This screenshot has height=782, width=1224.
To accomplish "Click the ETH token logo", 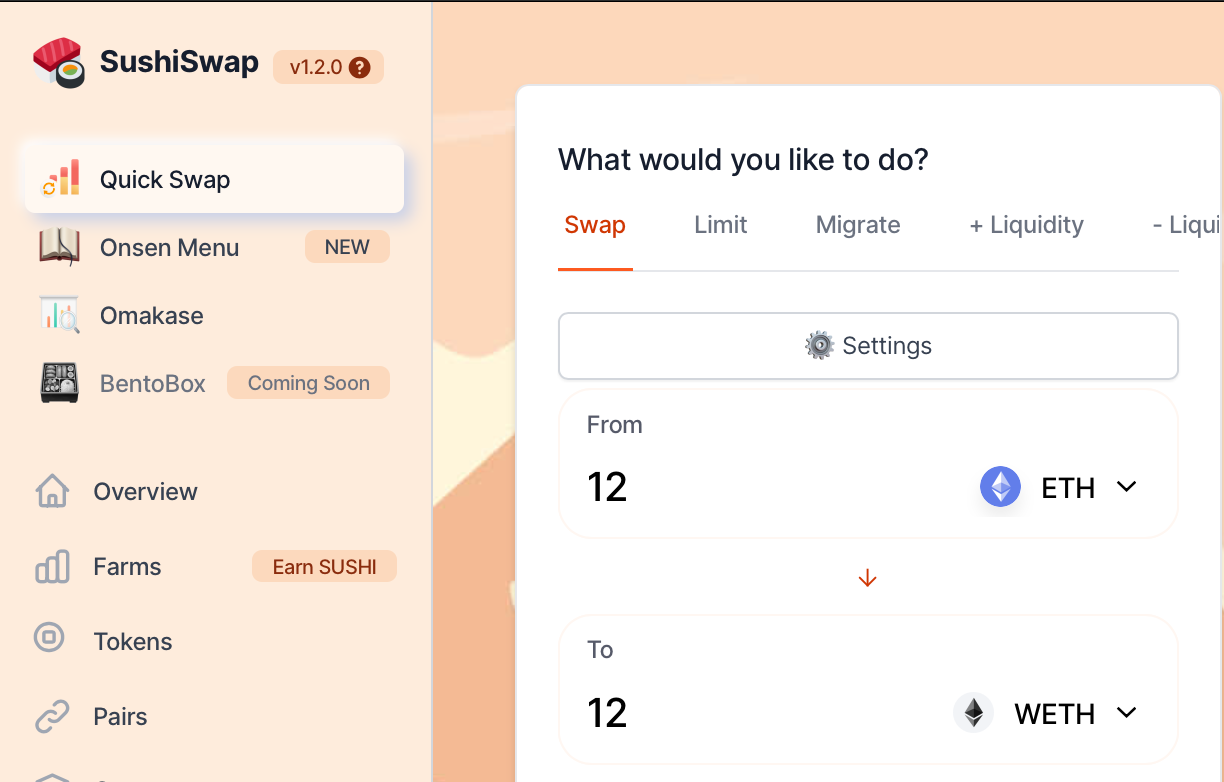I will (1000, 487).
